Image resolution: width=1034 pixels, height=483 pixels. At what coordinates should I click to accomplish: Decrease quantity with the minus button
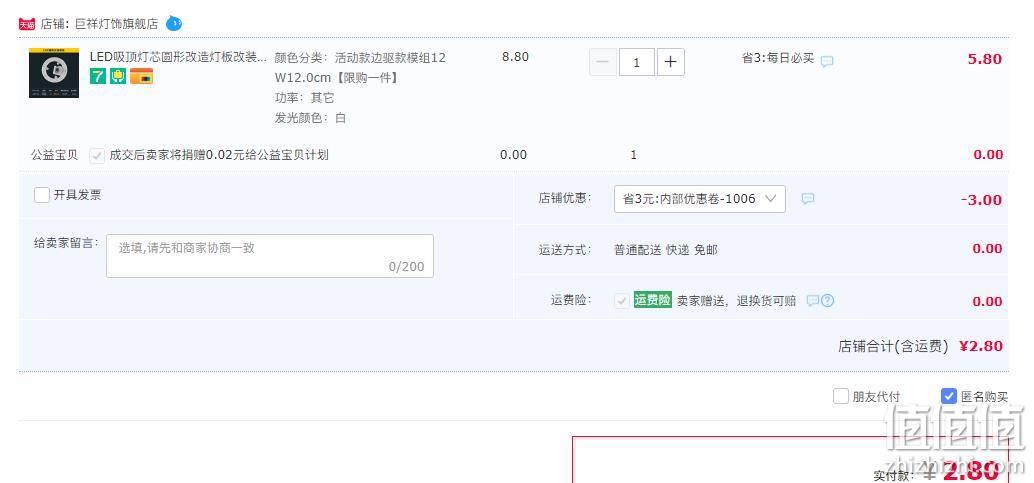pos(603,62)
